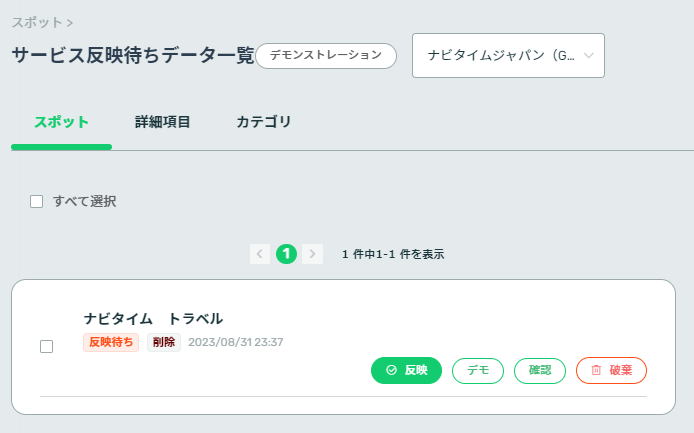Click the すべて選択 label text

[85, 201]
